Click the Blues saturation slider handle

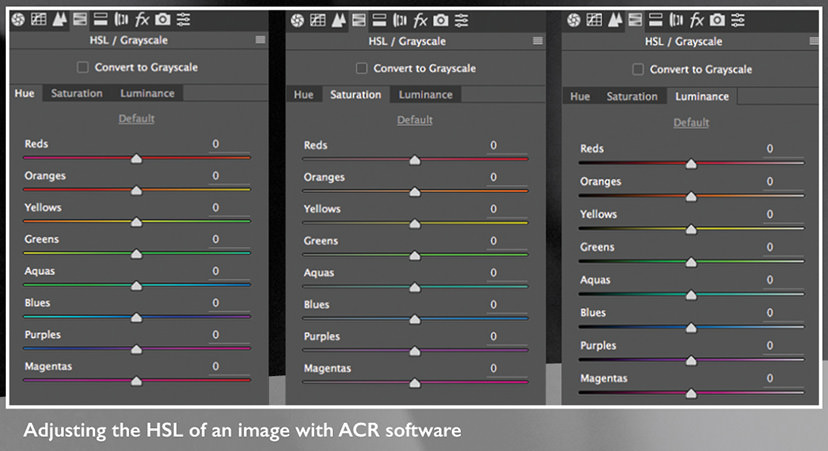[415, 320]
